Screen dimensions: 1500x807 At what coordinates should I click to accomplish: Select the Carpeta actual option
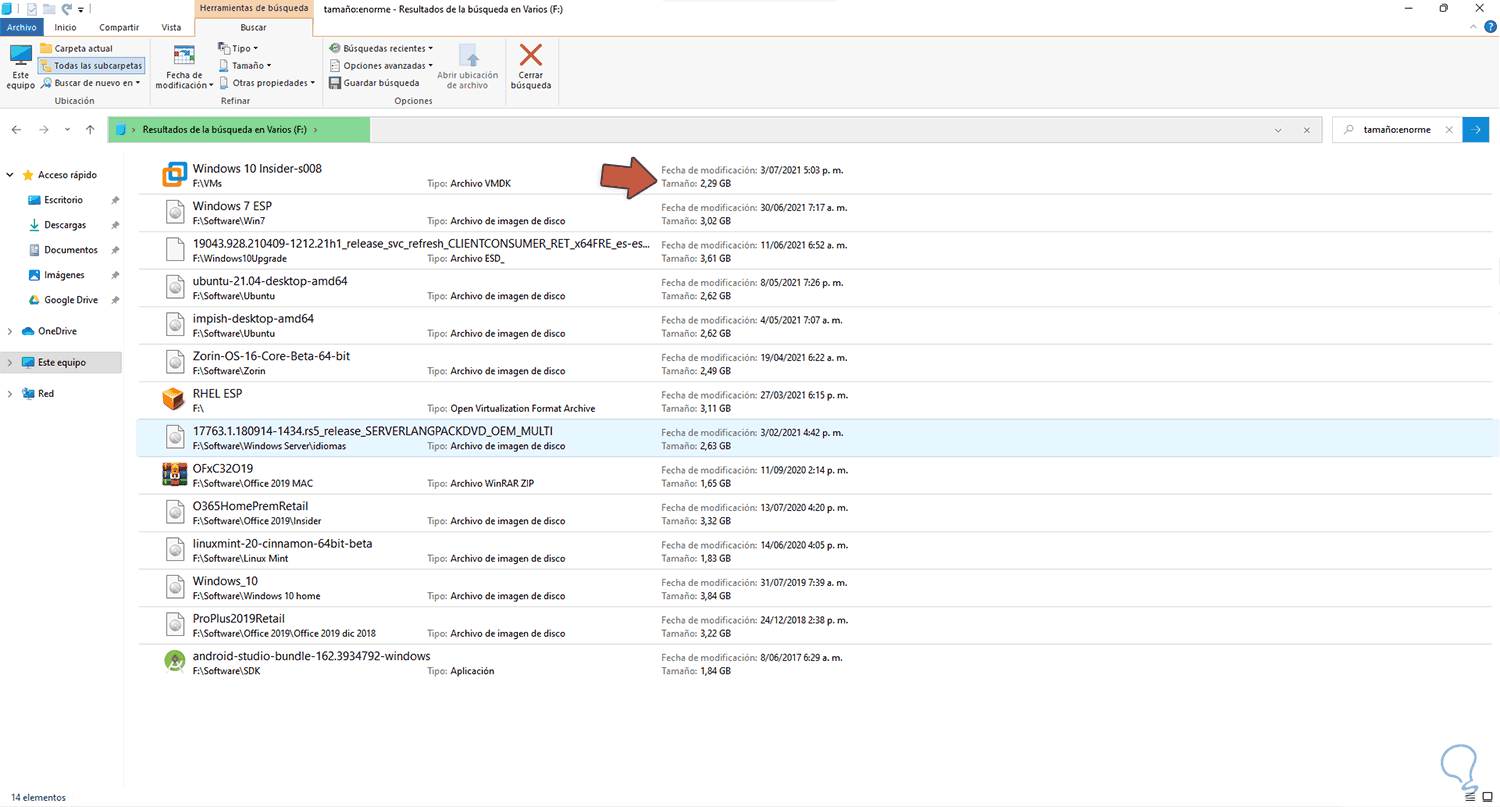76,48
